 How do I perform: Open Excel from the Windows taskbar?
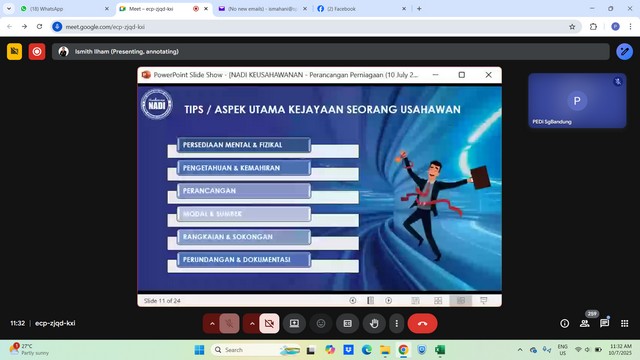pyautogui.click(x=440, y=350)
